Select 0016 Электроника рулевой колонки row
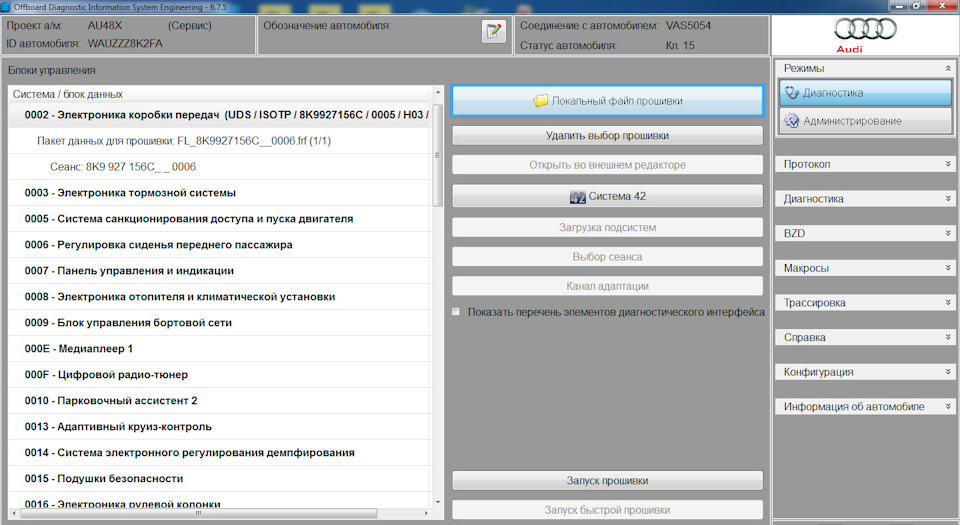Screen dimensions: 960x525 pos(220,502)
